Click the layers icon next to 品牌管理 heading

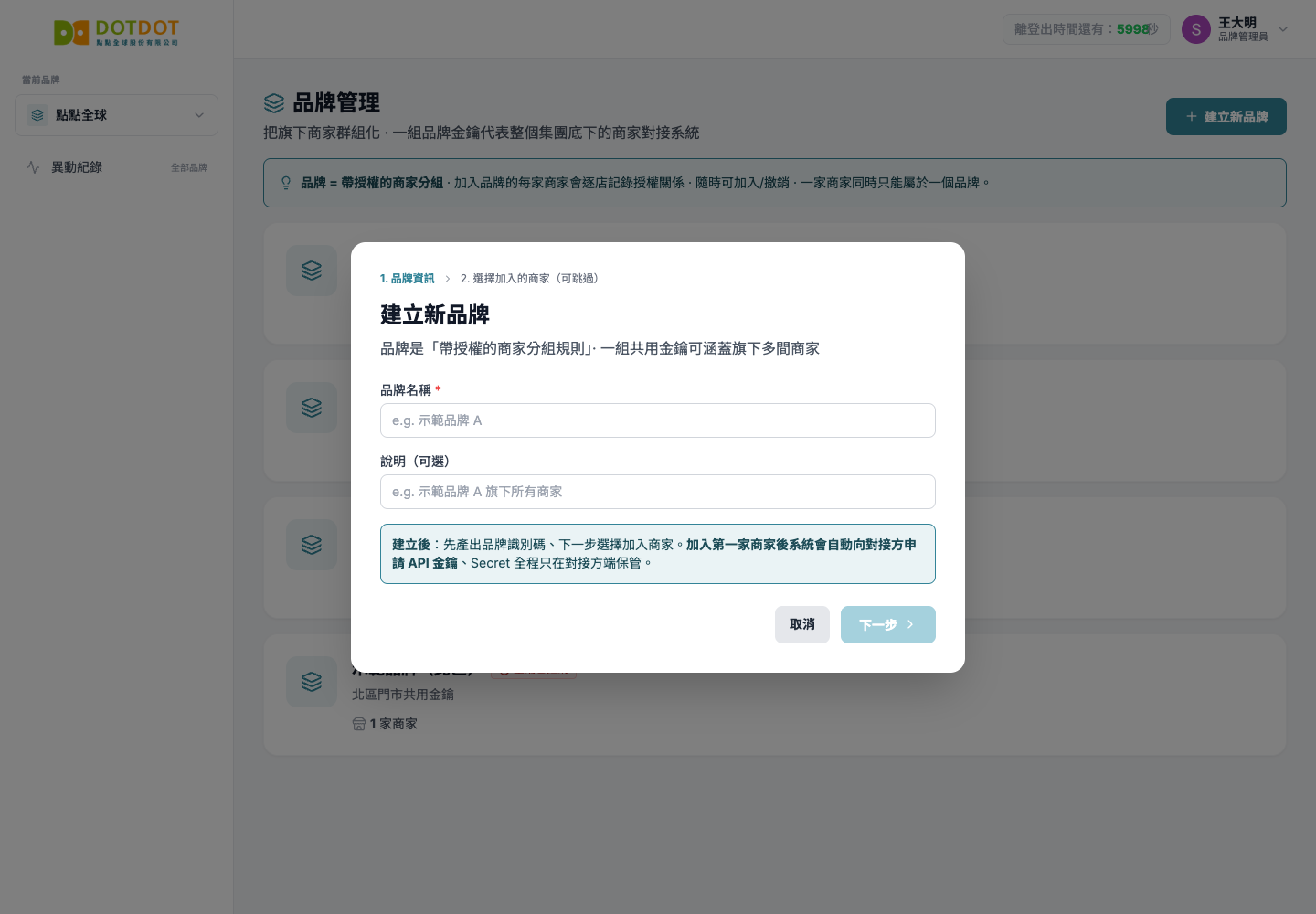pyautogui.click(x=274, y=103)
